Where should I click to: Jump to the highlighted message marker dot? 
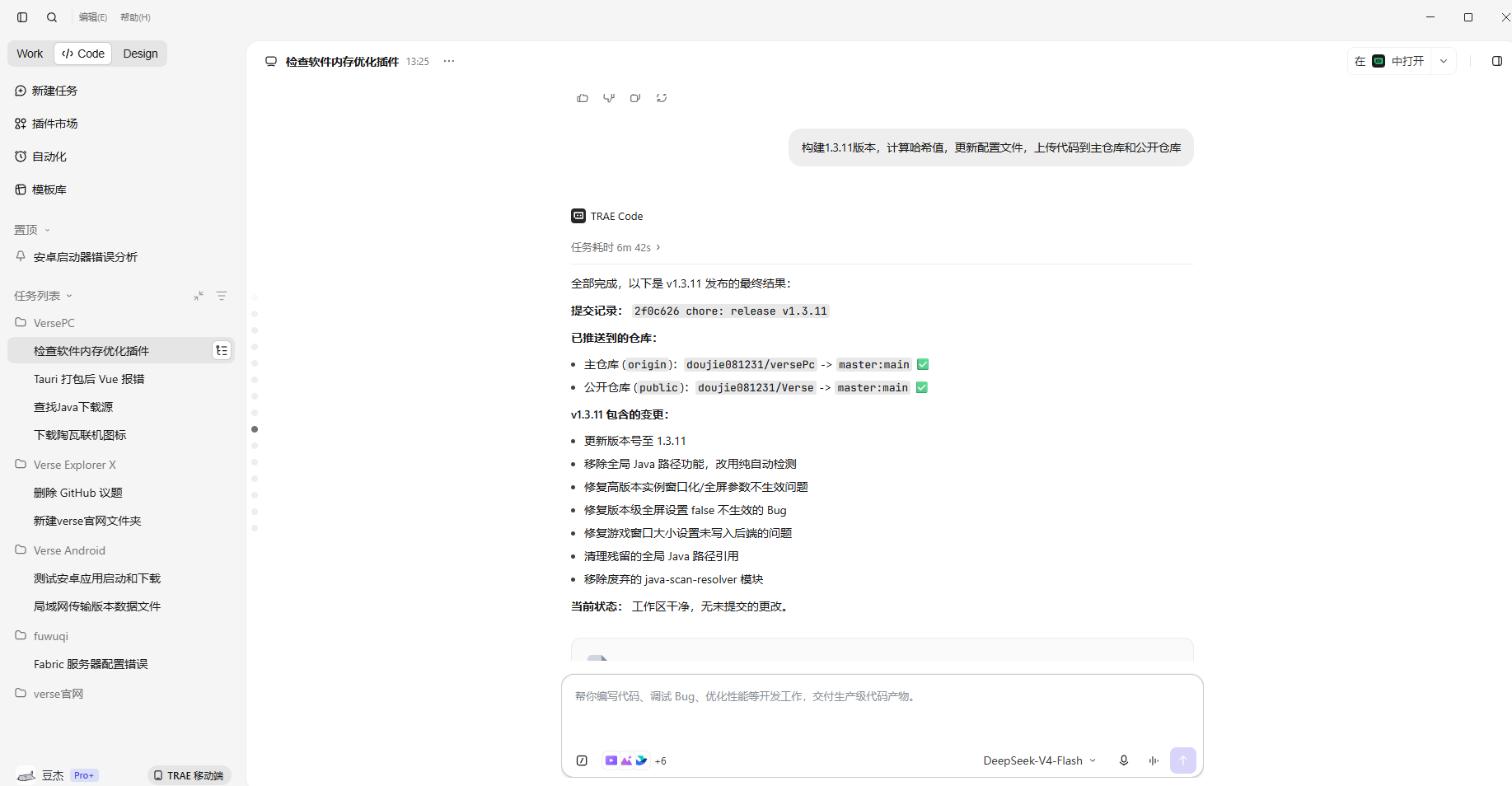pos(255,429)
